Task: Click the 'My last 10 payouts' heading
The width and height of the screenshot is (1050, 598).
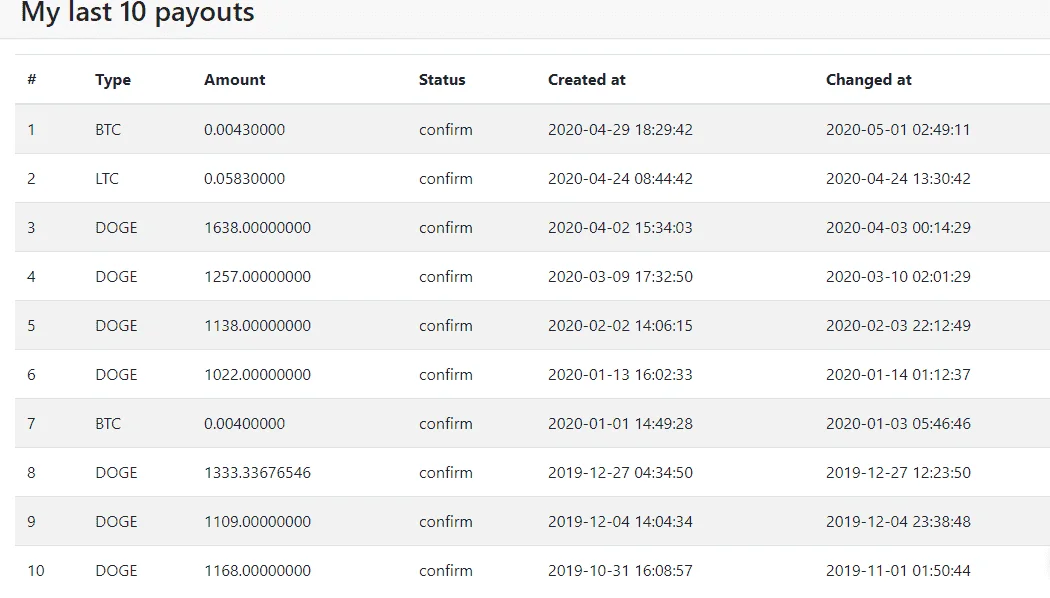Action: (x=137, y=12)
